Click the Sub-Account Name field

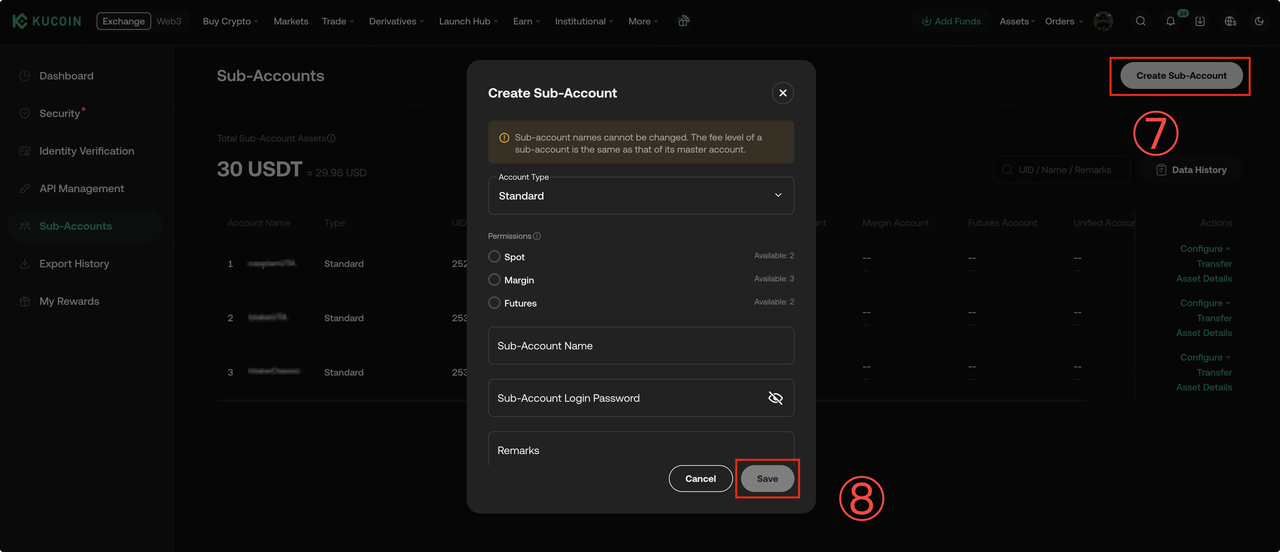click(641, 346)
